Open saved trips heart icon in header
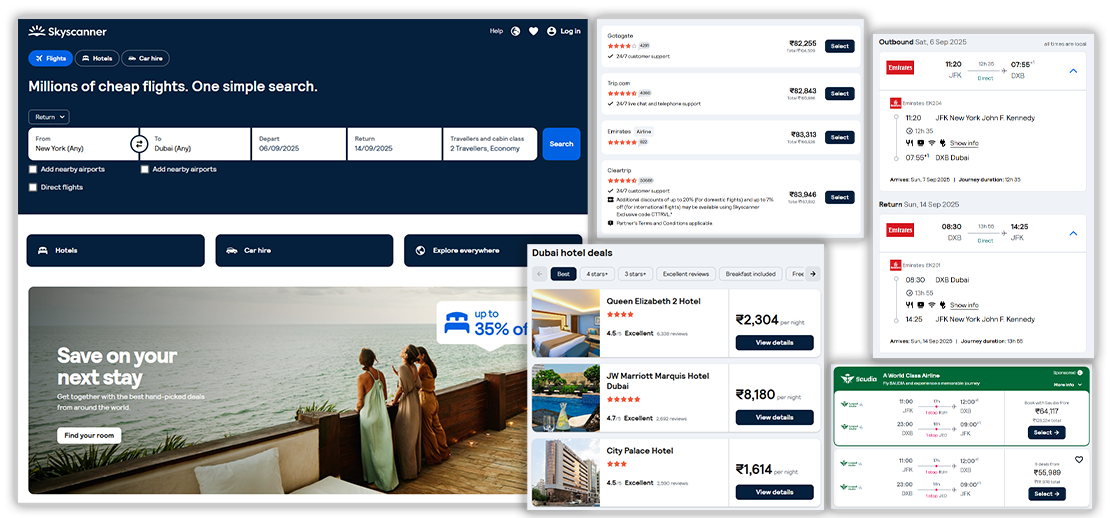The image size is (1110, 518). pyautogui.click(x=534, y=31)
